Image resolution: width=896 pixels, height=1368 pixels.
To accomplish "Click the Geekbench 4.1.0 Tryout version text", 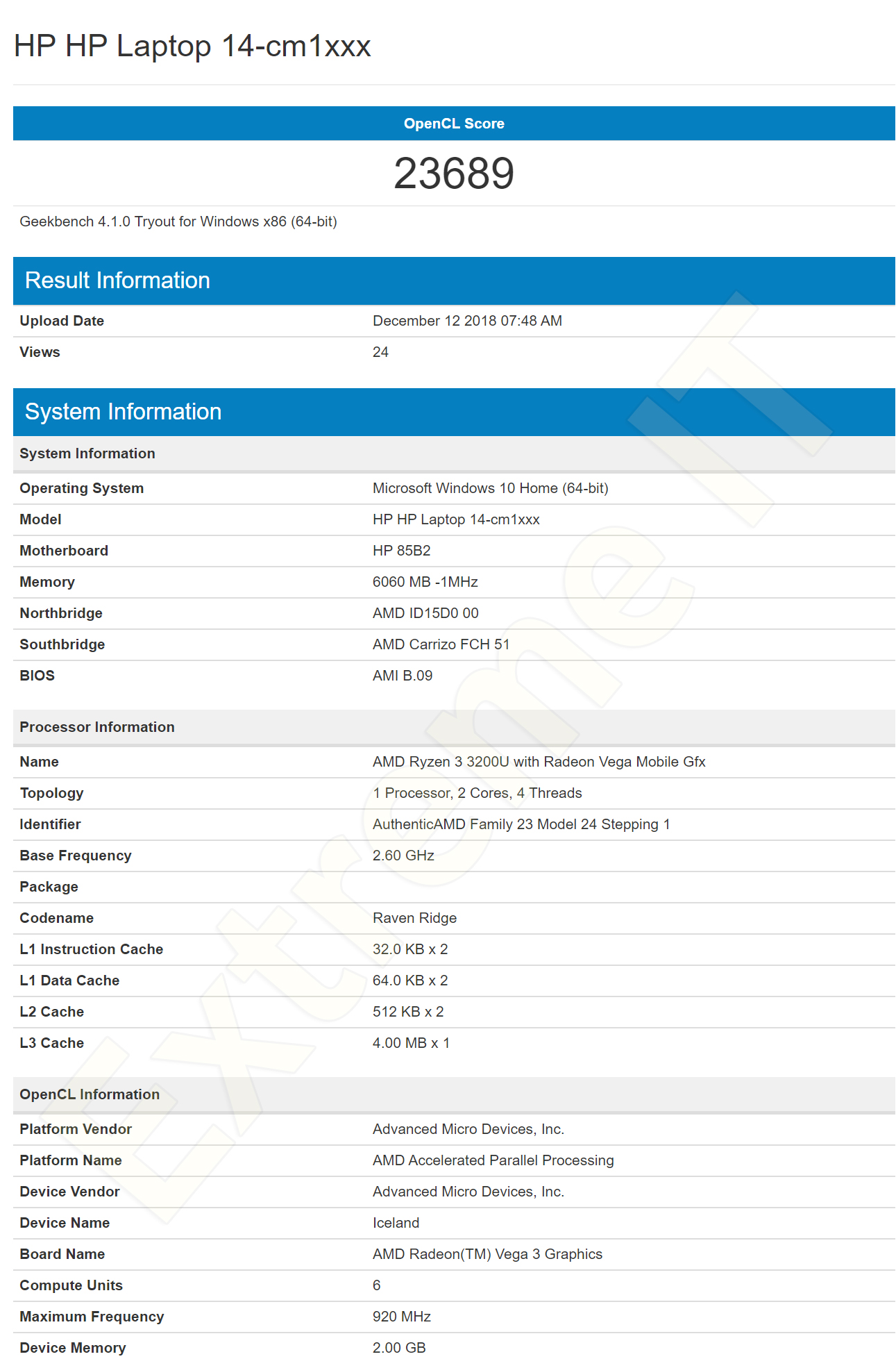I will pos(178,222).
